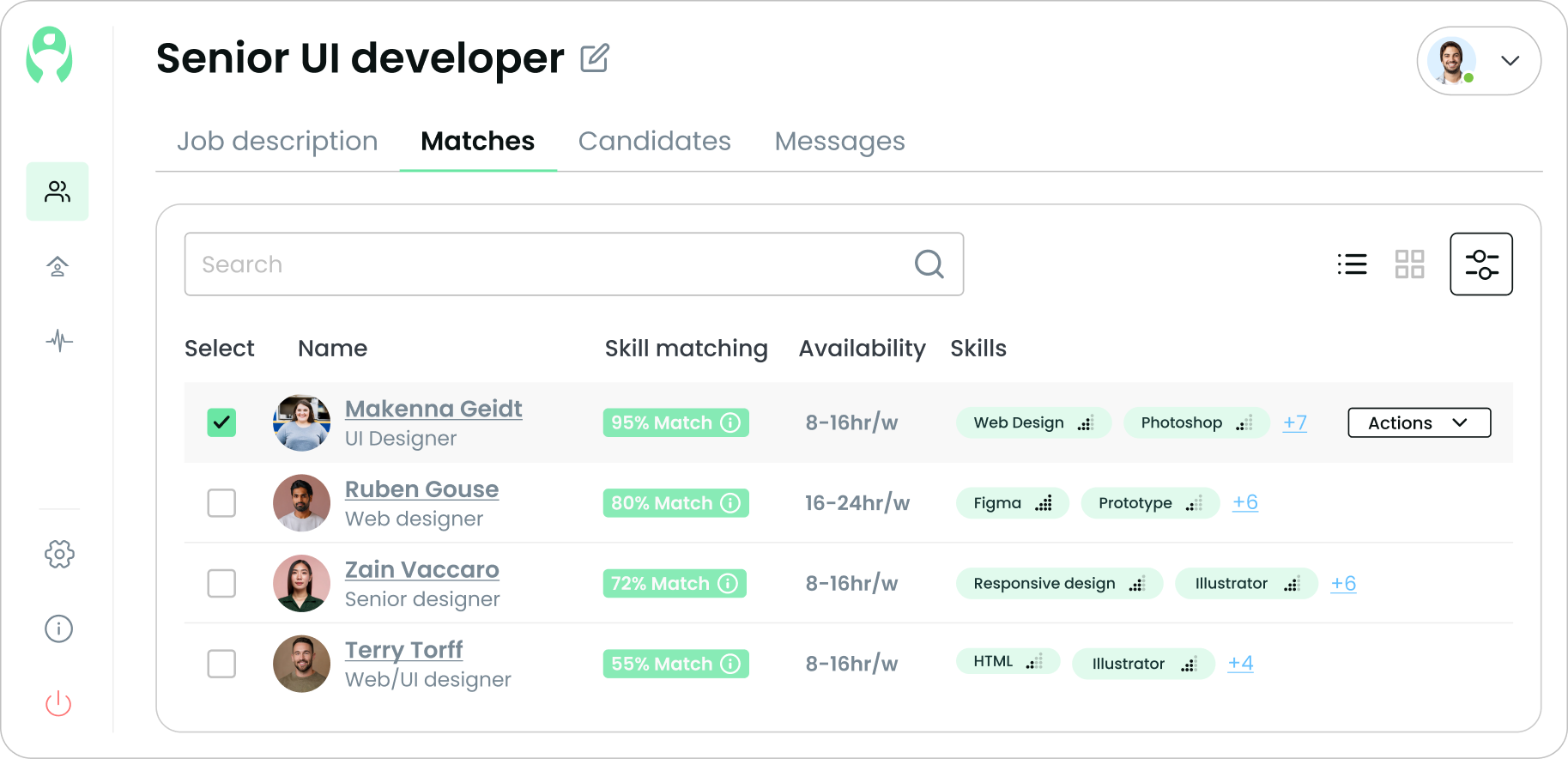Image resolution: width=1568 pixels, height=759 pixels.
Task: Click the HTML skill tag
Action: pyautogui.click(x=1008, y=661)
